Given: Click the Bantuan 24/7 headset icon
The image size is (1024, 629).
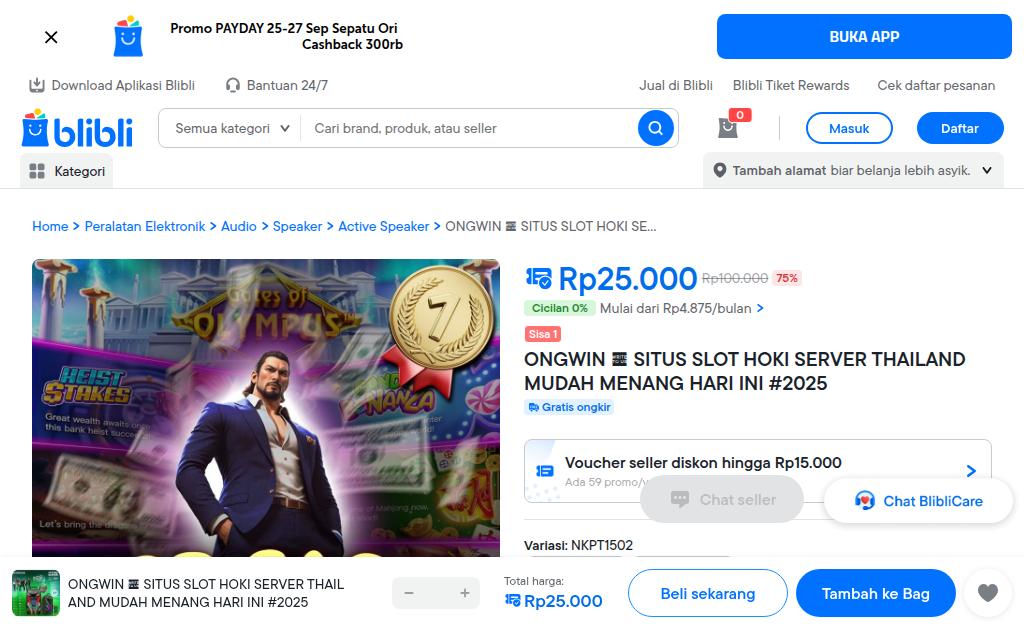Looking at the screenshot, I should (233, 85).
